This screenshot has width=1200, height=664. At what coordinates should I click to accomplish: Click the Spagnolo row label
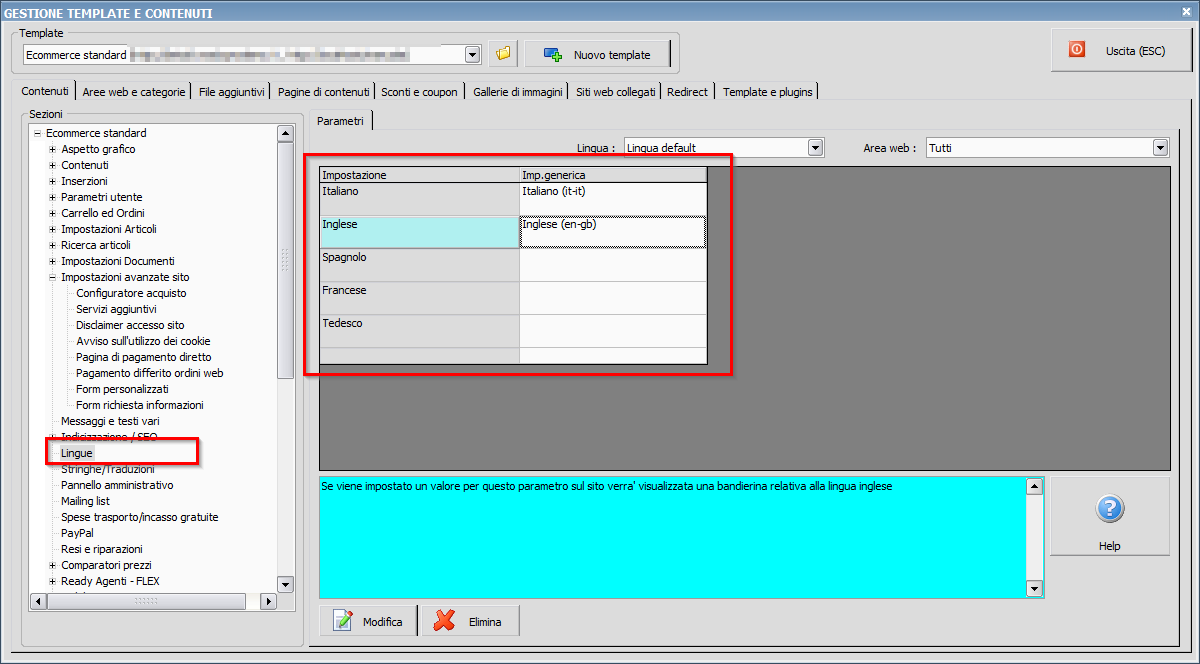pyautogui.click(x=419, y=265)
